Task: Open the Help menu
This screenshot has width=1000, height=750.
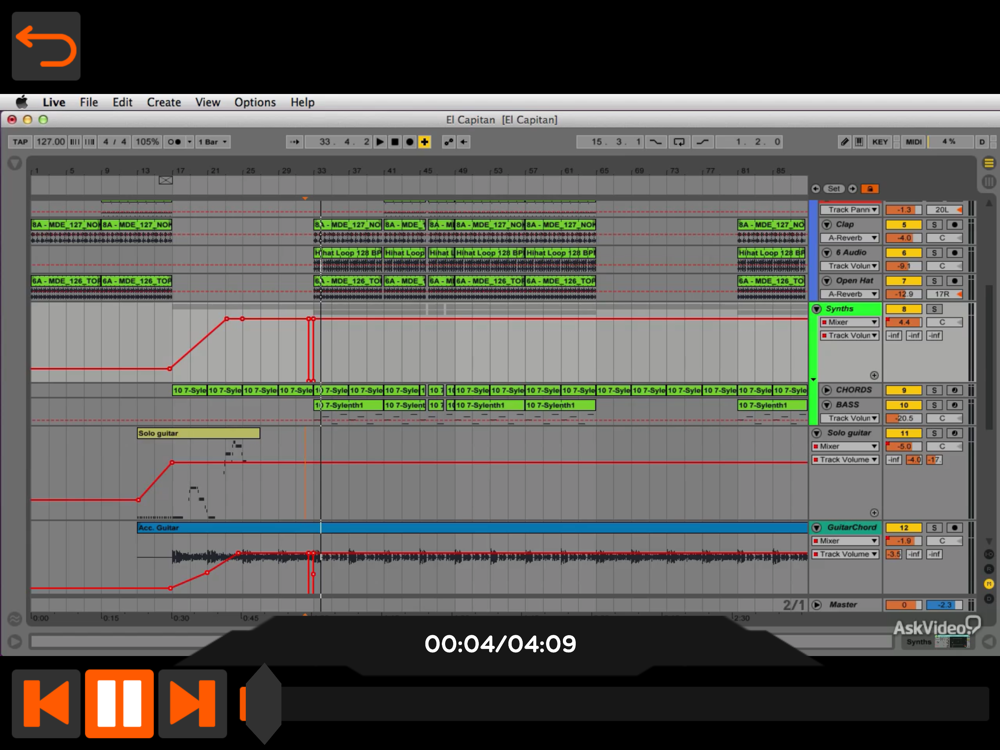Action: click(x=302, y=102)
